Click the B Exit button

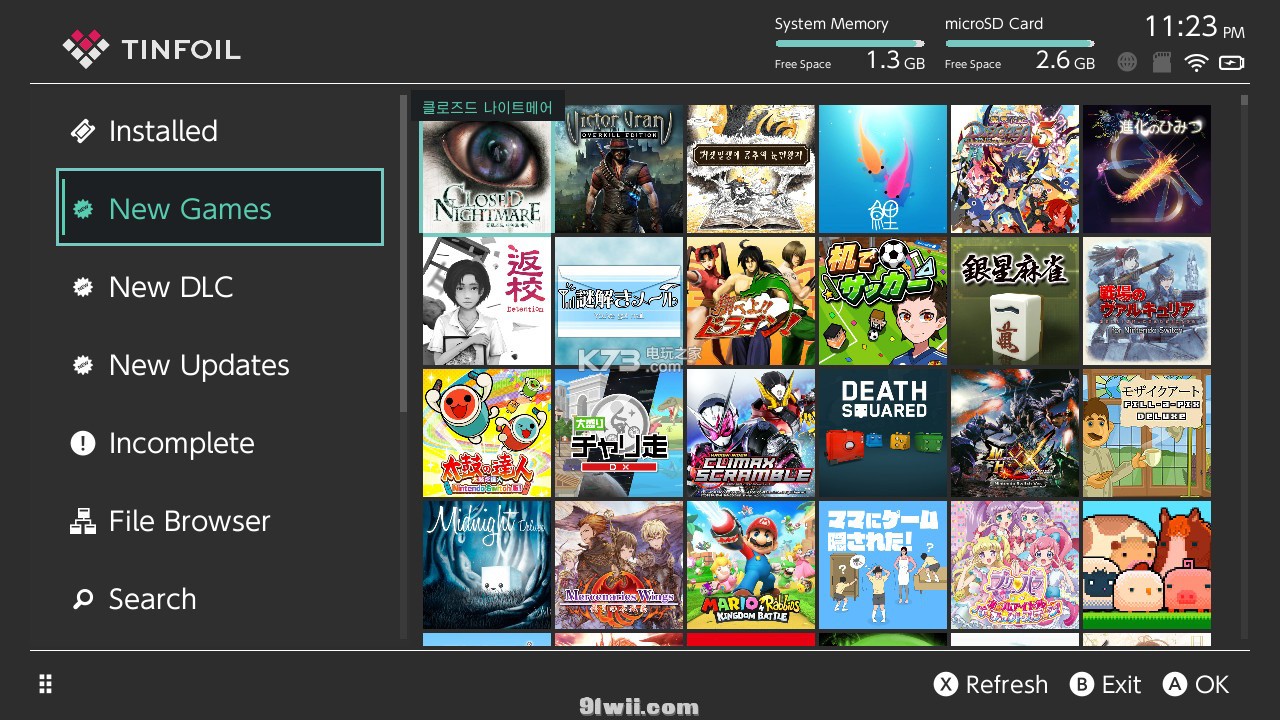1105,684
